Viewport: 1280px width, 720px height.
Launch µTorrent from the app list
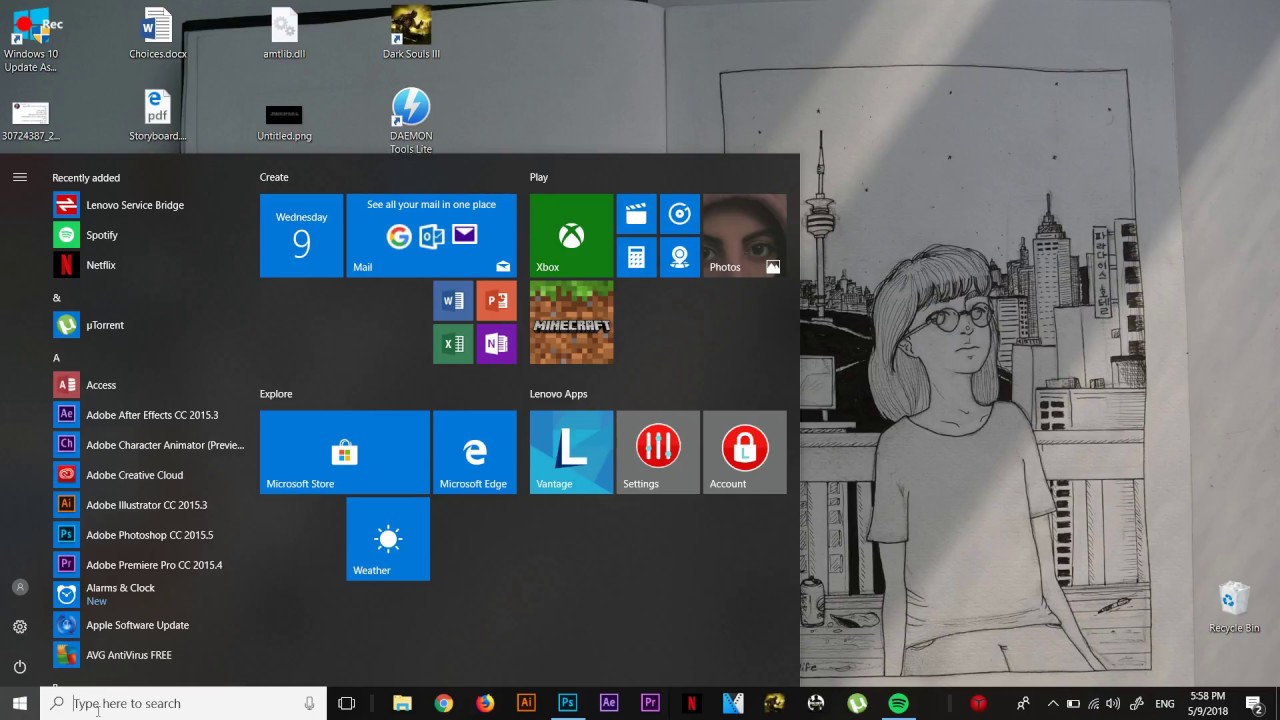pyautogui.click(x=147, y=325)
